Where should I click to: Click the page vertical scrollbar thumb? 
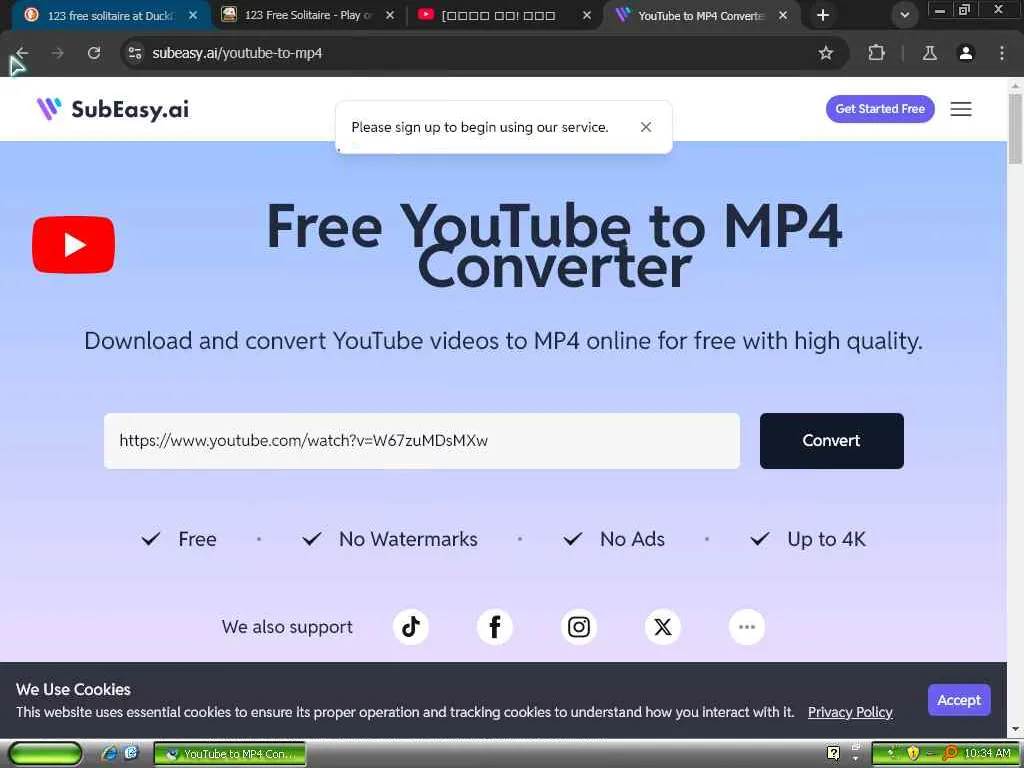[x=1015, y=128]
